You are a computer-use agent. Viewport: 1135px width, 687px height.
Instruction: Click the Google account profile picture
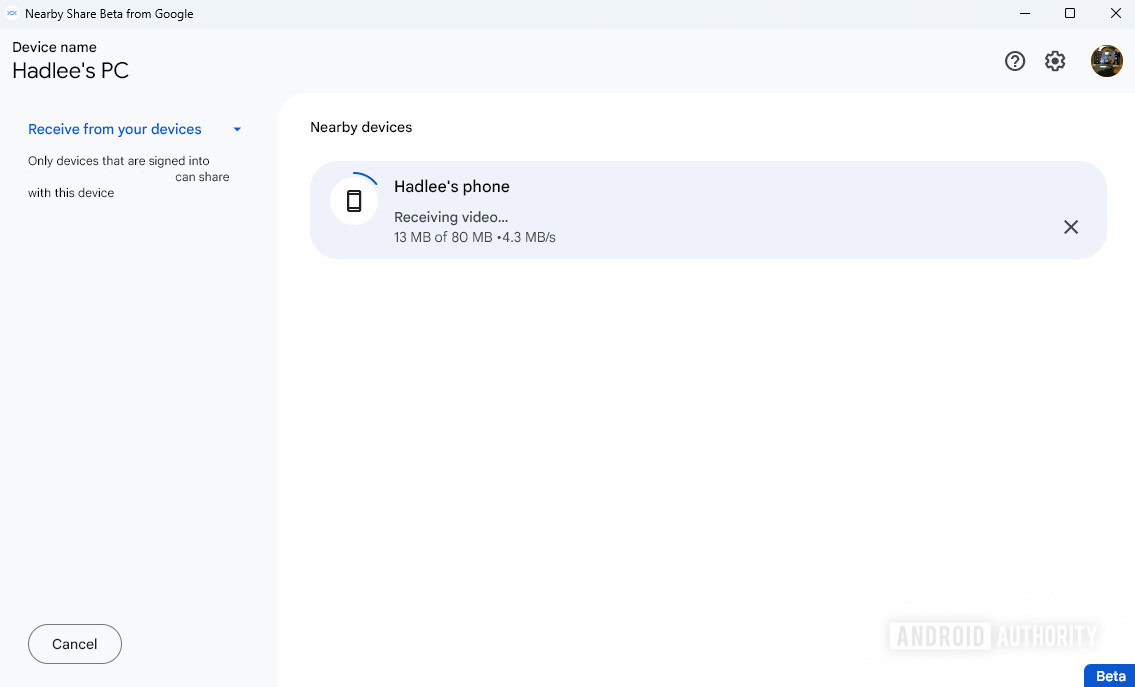point(1107,61)
